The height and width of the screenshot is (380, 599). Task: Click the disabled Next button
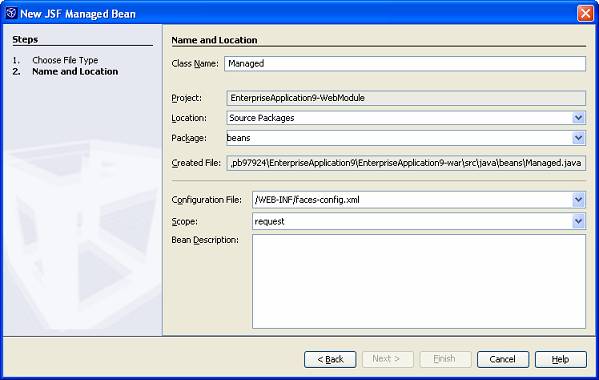click(388, 359)
